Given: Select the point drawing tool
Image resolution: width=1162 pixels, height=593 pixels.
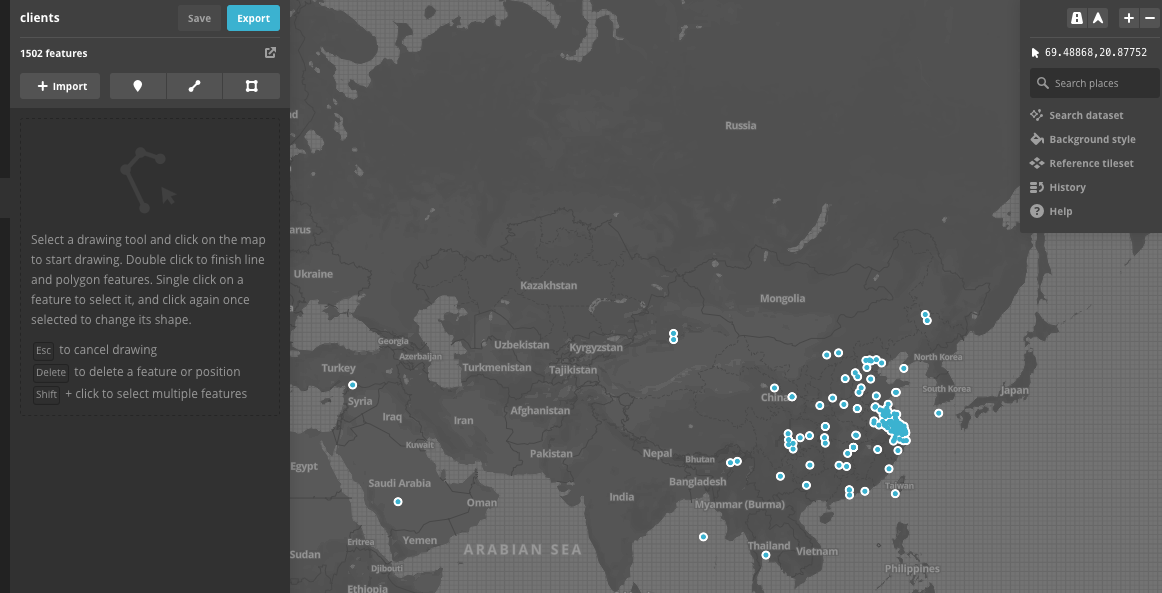Looking at the screenshot, I should pos(137,86).
